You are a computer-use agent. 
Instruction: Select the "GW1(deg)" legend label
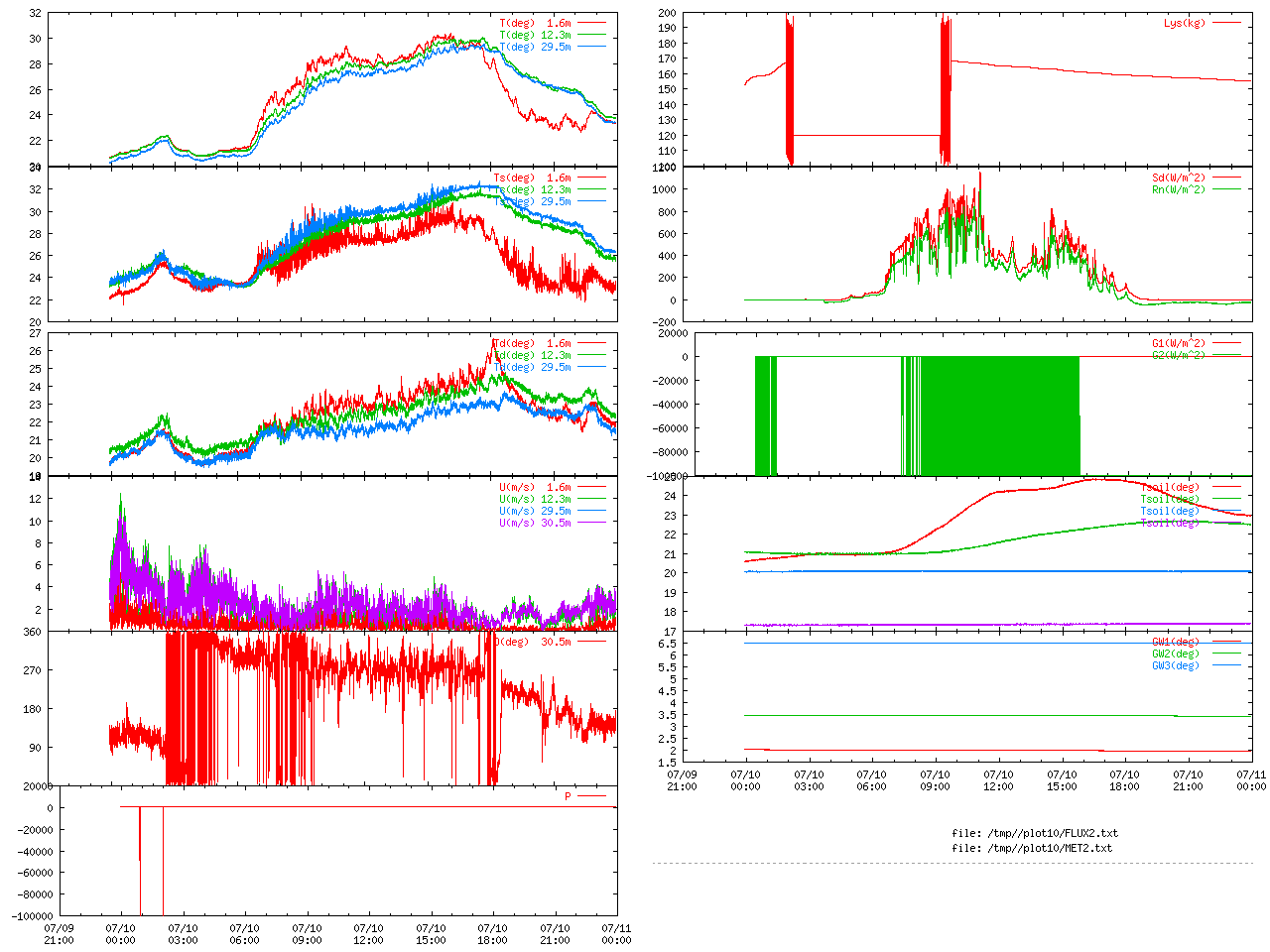coord(1176,642)
